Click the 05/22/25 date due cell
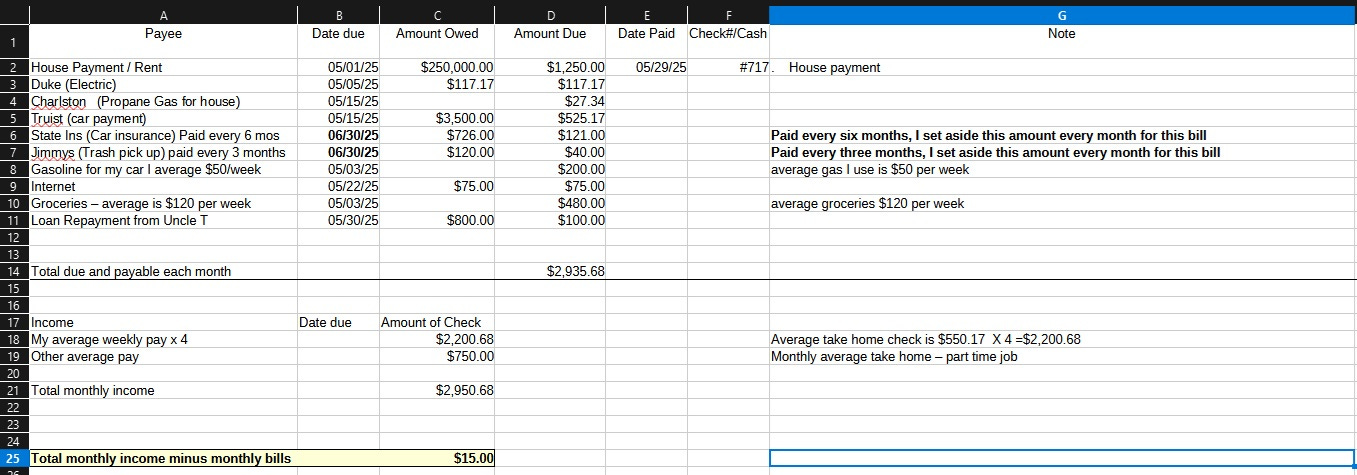This screenshot has height=475, width=1357. [338, 187]
